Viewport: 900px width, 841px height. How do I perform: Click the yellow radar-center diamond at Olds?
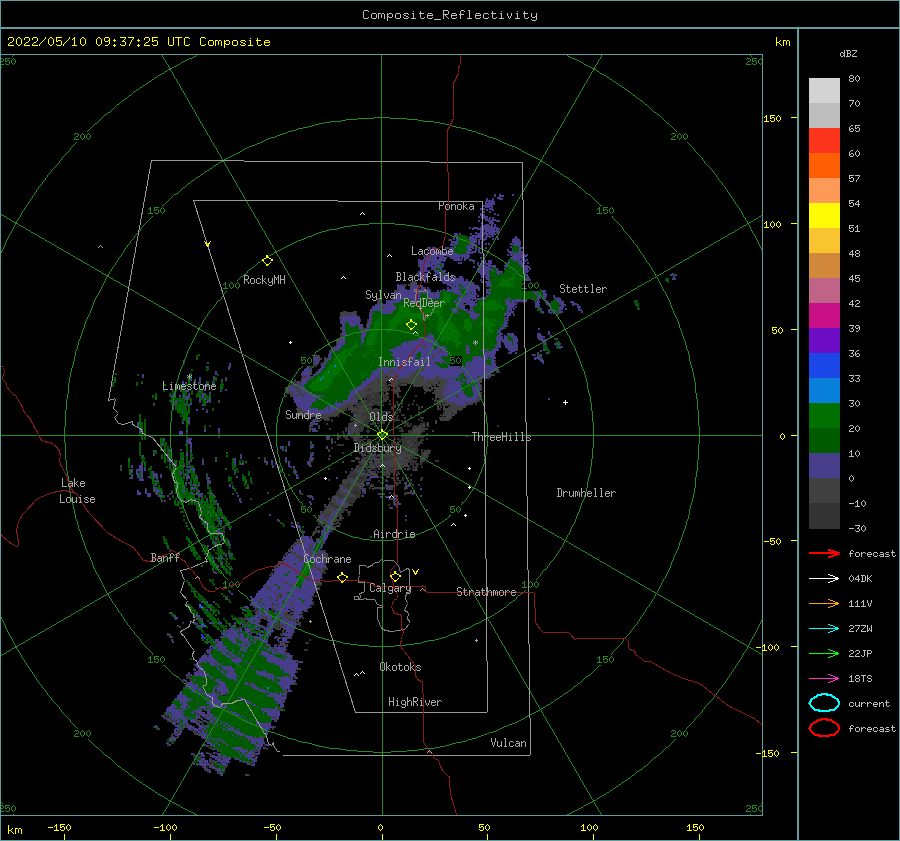click(x=382, y=435)
